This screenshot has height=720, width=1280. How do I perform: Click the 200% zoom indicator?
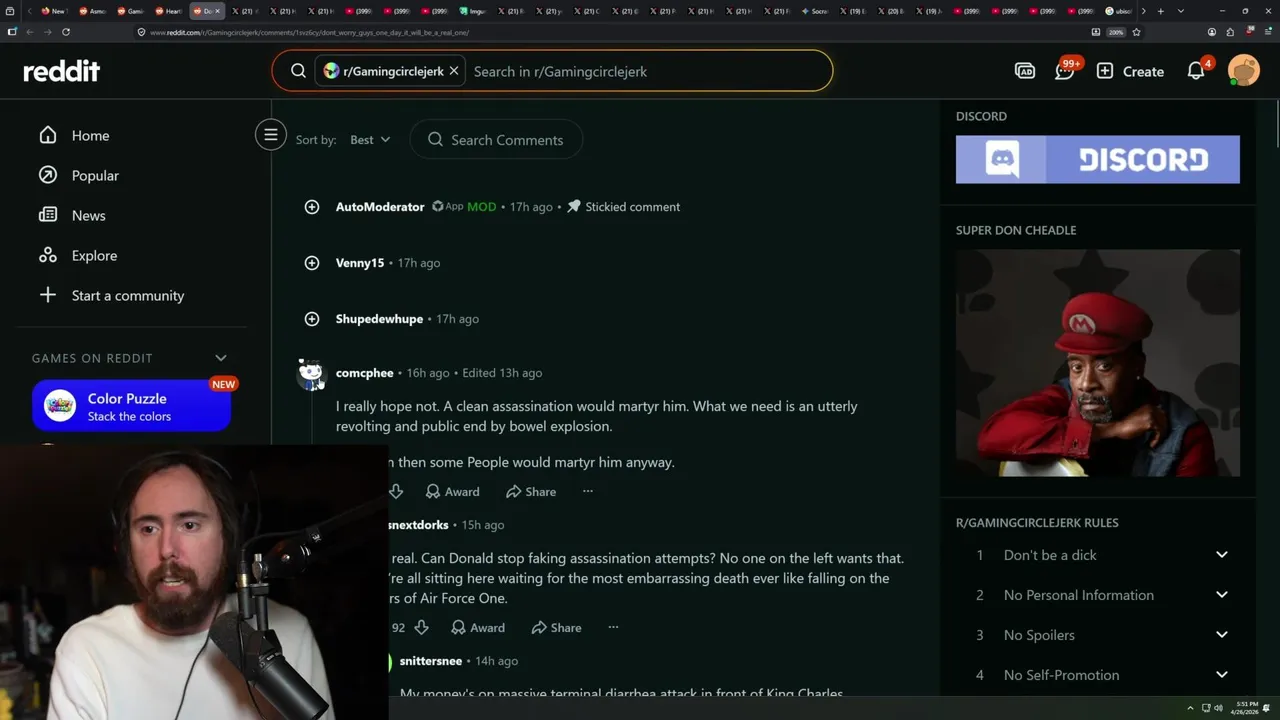coord(1116,32)
